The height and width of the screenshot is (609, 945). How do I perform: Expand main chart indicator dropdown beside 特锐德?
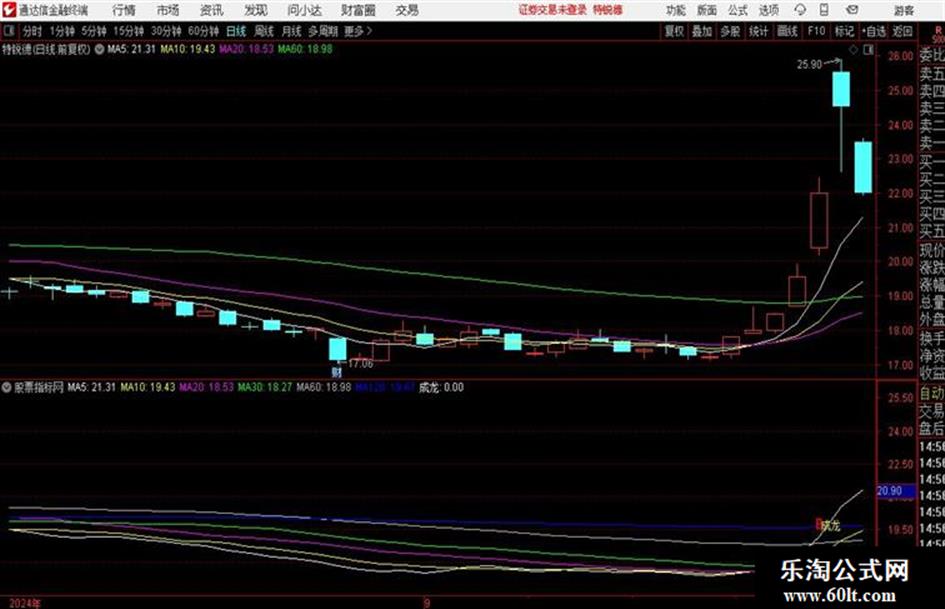(99, 49)
